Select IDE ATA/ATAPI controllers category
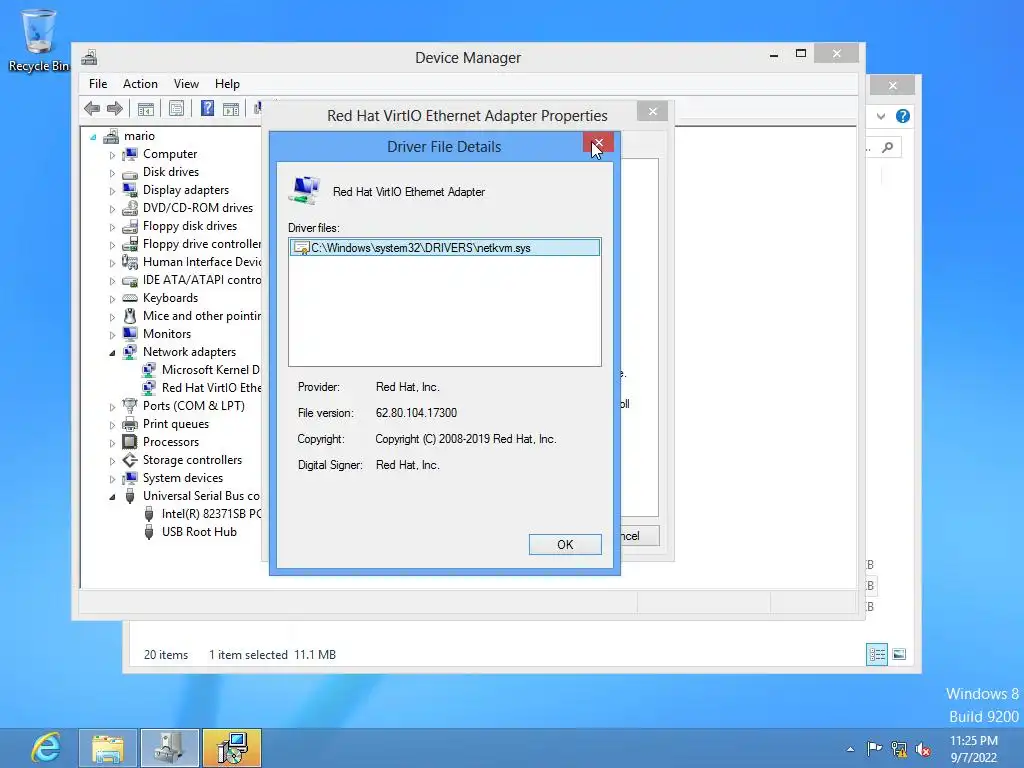The height and width of the screenshot is (768, 1024). [202, 280]
